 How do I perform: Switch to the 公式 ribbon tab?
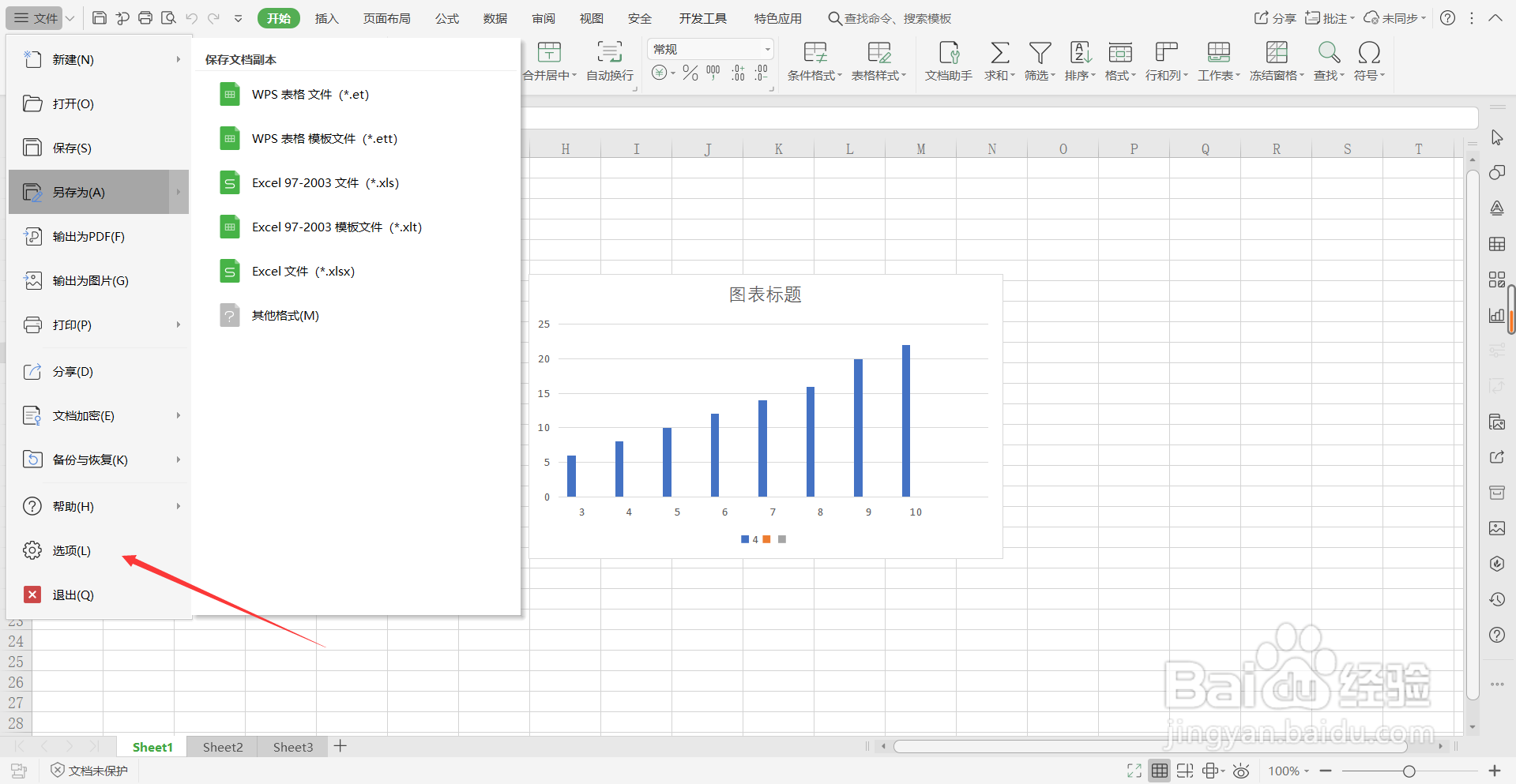[447, 18]
